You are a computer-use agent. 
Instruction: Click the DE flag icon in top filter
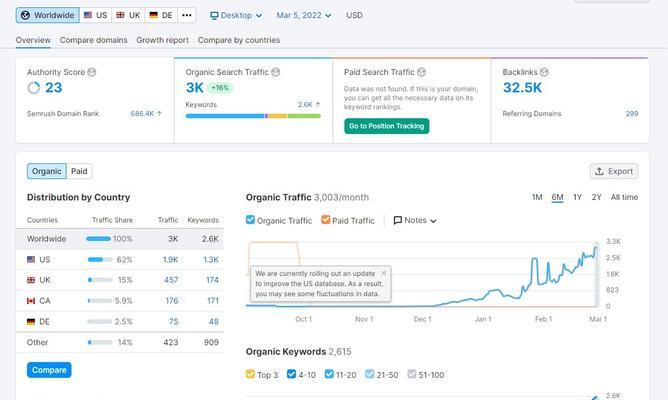[153, 15]
